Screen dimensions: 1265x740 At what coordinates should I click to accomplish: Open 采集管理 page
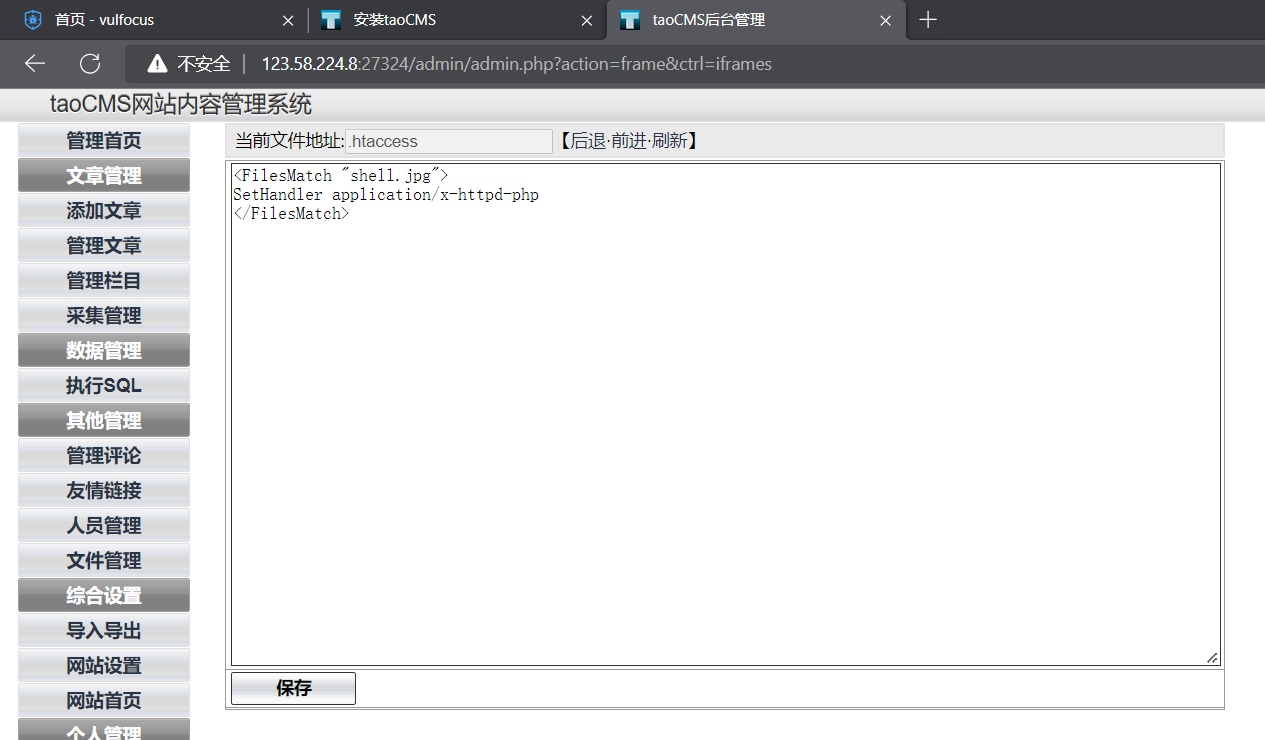click(x=104, y=315)
